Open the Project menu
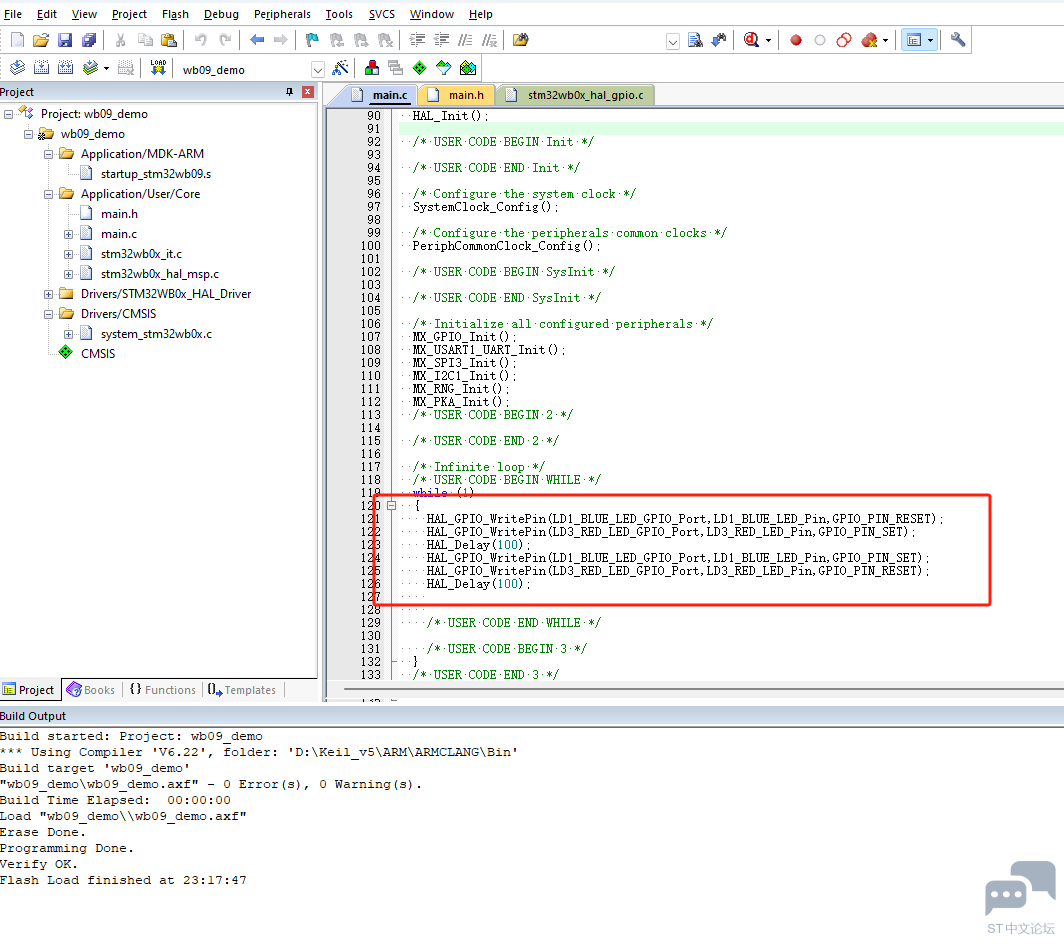1064x944 pixels. (129, 14)
